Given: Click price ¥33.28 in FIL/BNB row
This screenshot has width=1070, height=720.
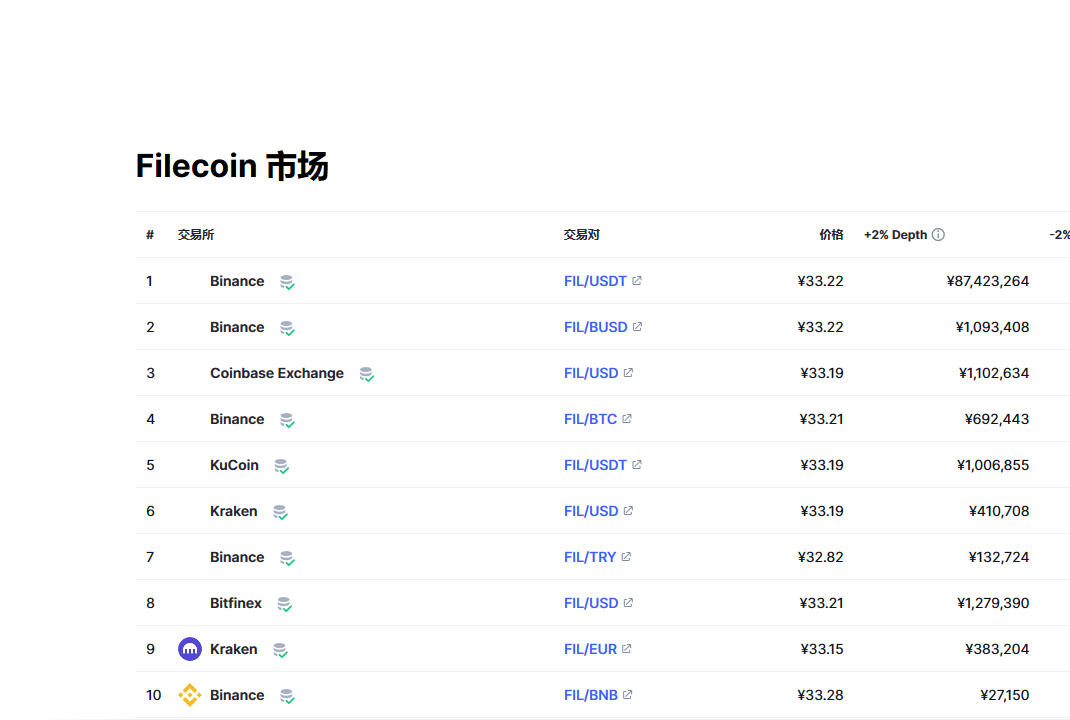Looking at the screenshot, I should 820,695.
